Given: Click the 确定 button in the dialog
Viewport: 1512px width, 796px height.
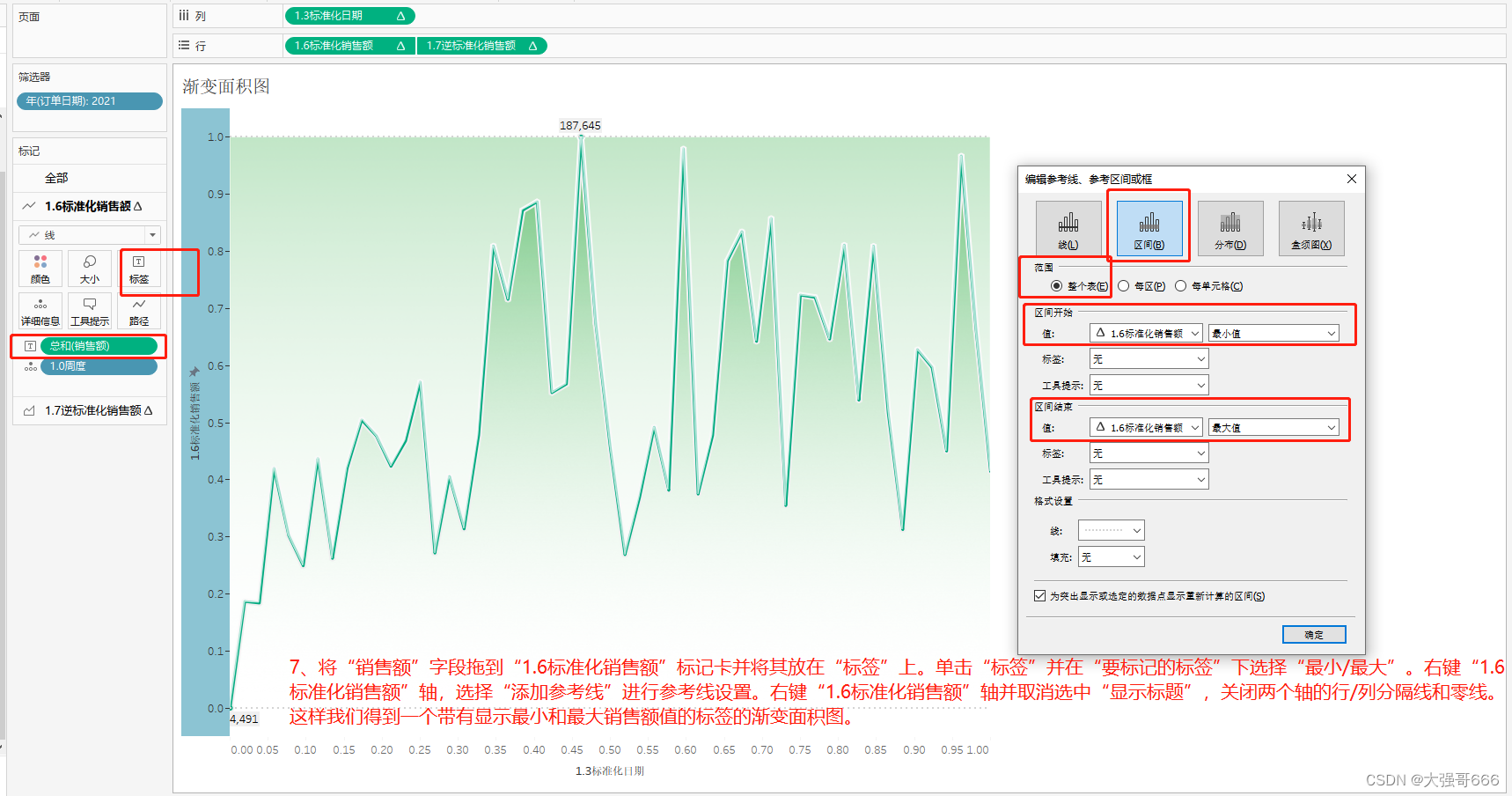Looking at the screenshot, I should click(1314, 635).
